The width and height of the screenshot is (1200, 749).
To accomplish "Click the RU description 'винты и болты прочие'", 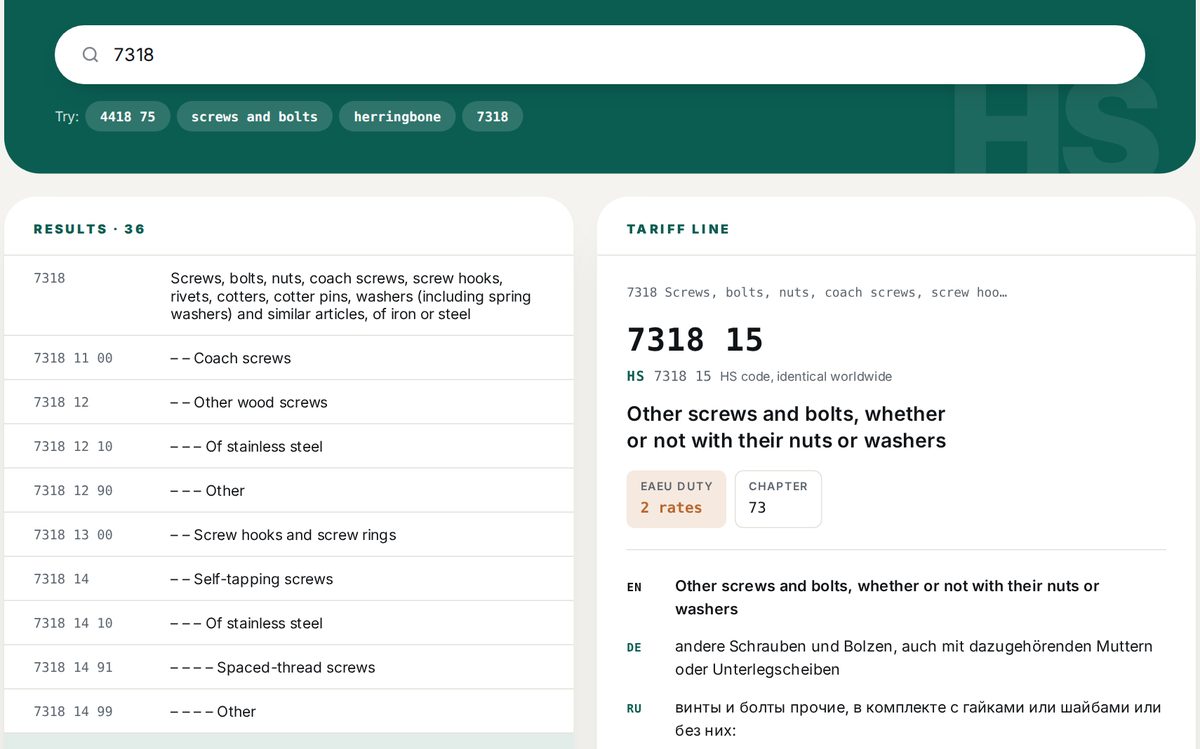I will pos(918,719).
